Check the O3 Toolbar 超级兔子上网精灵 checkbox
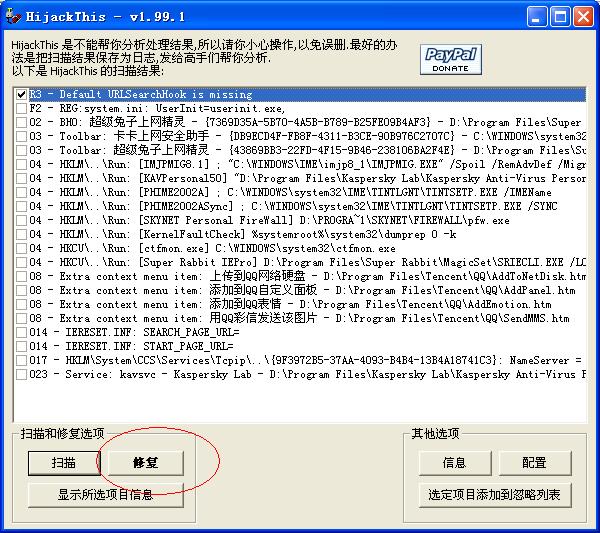The width and height of the screenshot is (600, 533). (21, 150)
